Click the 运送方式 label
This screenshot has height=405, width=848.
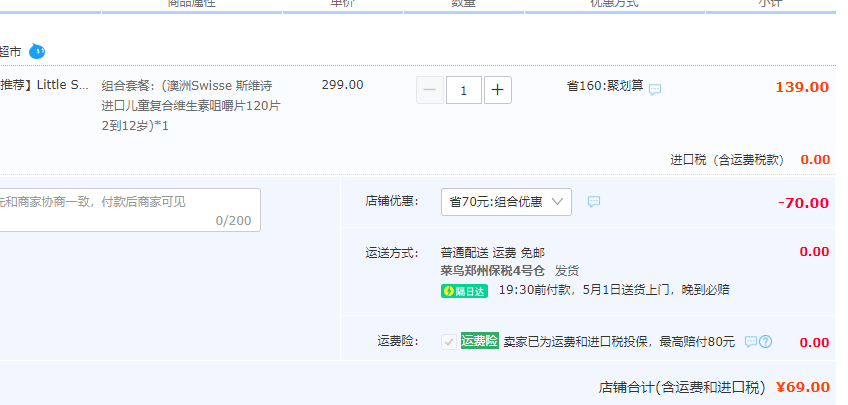point(392,253)
